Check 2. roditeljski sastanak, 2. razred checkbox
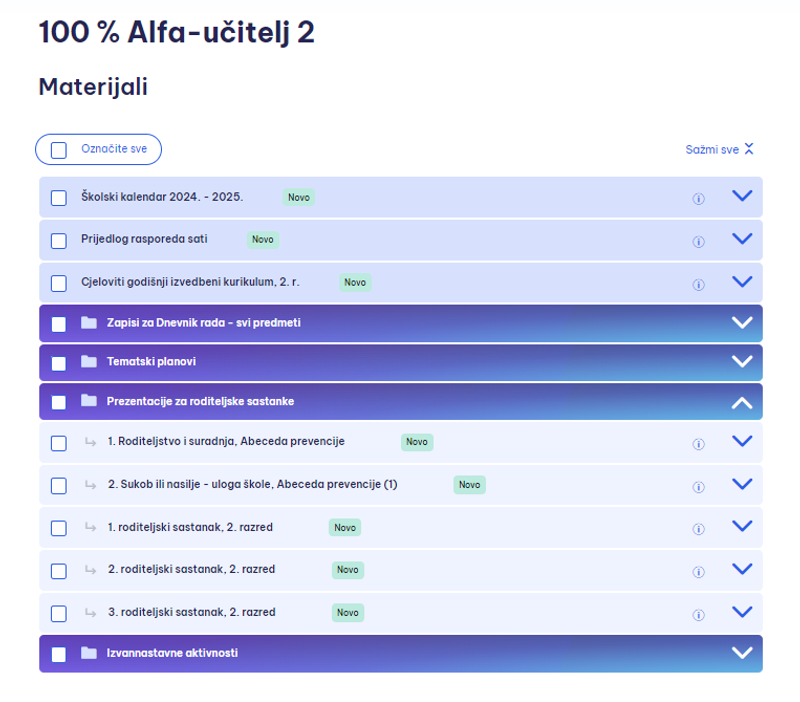 coord(59,571)
